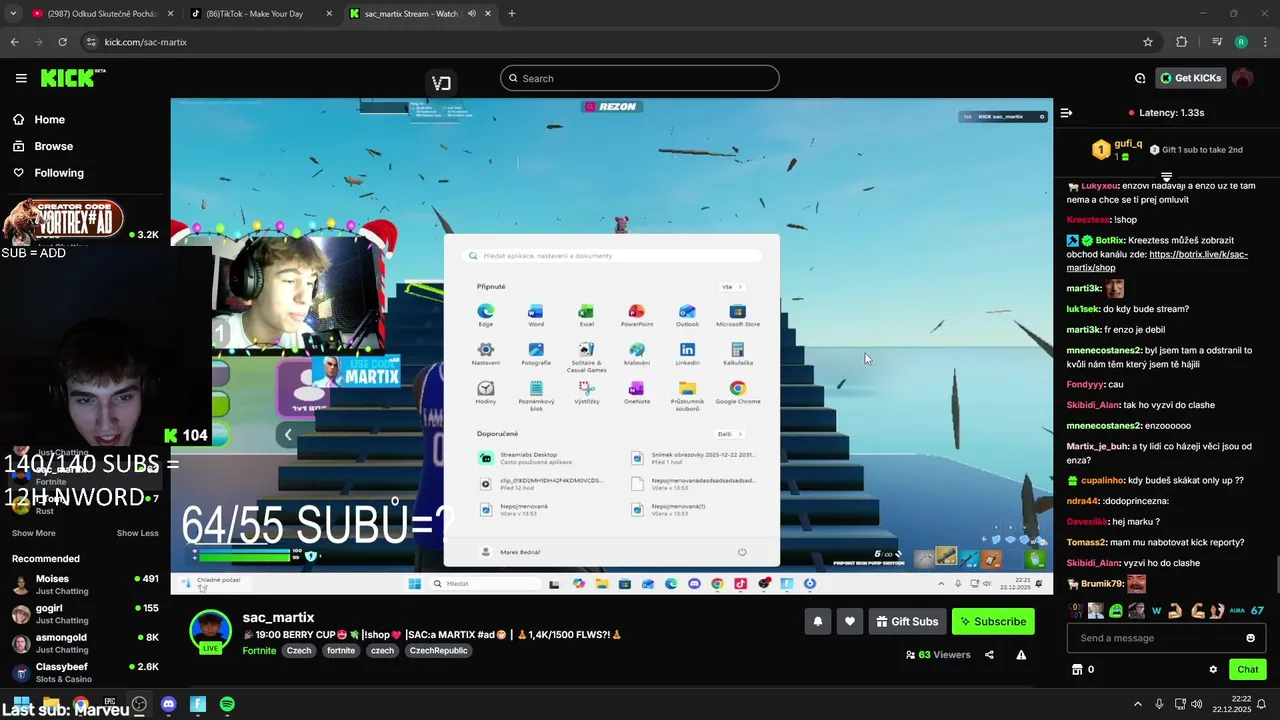Open the Chrome extensions puzzle icon
Viewport: 1280px width, 720px height.
1181,42
